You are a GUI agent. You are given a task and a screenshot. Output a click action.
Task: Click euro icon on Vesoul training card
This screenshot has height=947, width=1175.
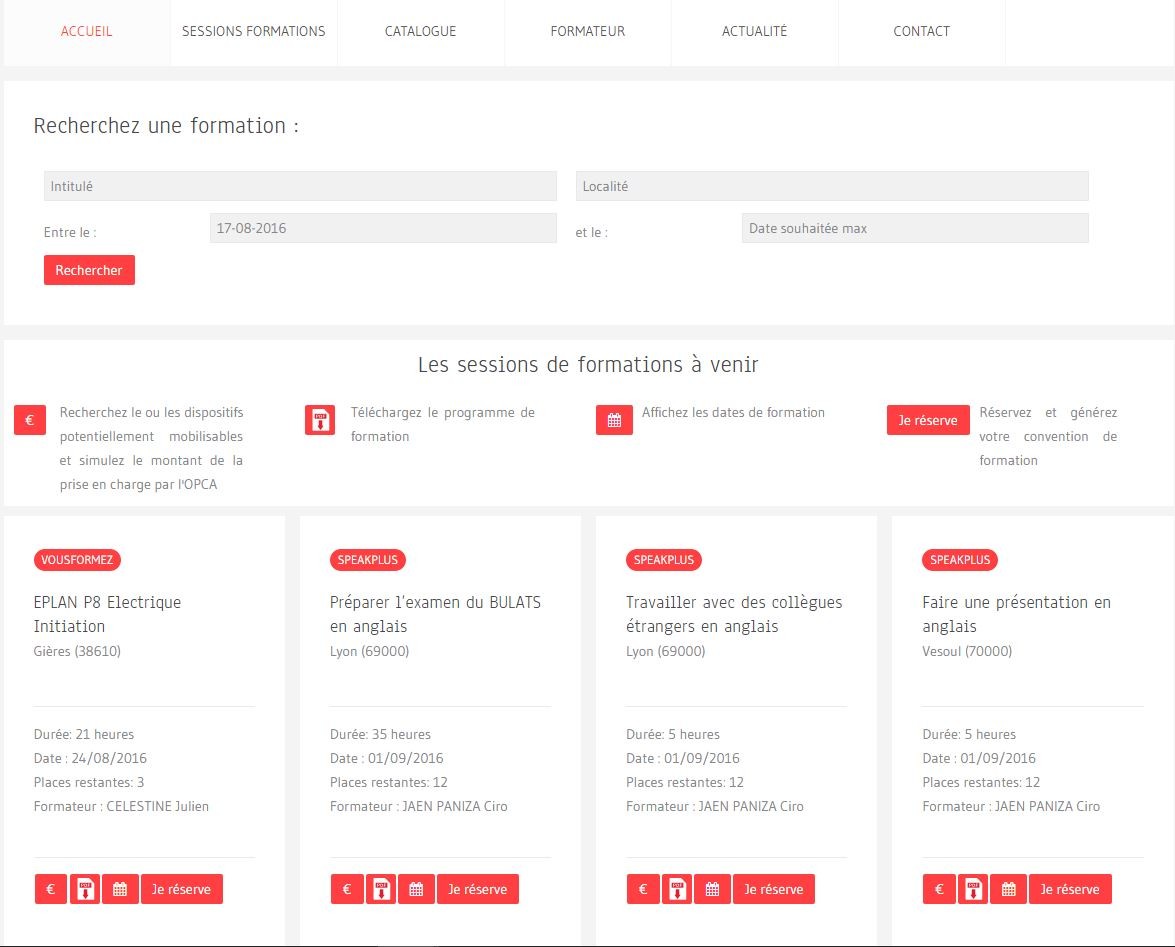(939, 889)
